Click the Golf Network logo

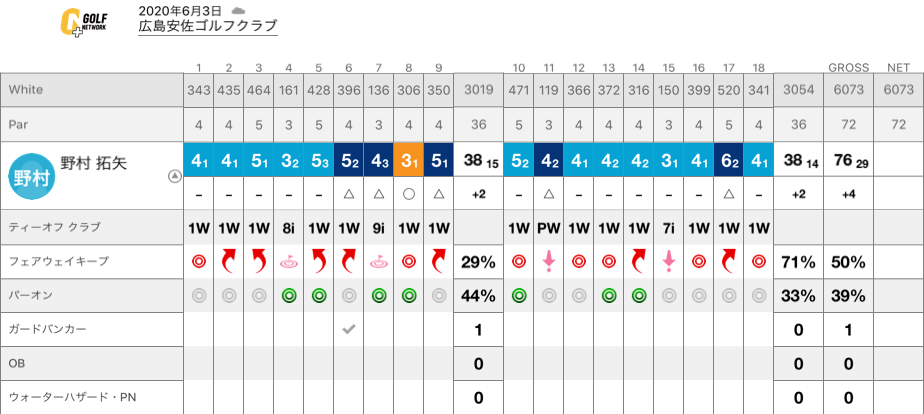(x=84, y=23)
